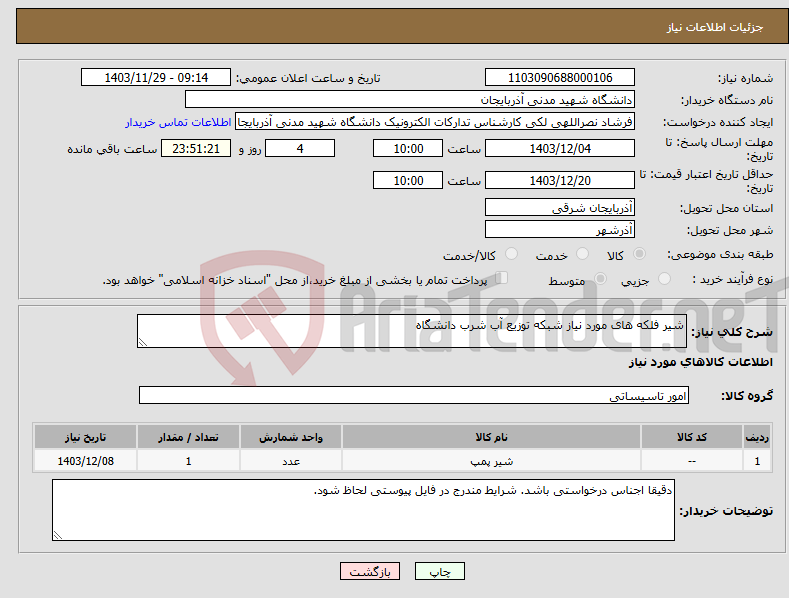Viewport: 789px width, 598px height.
Task: Click the جزئیات اطلاعات نیاز header title
Action: pos(715,27)
